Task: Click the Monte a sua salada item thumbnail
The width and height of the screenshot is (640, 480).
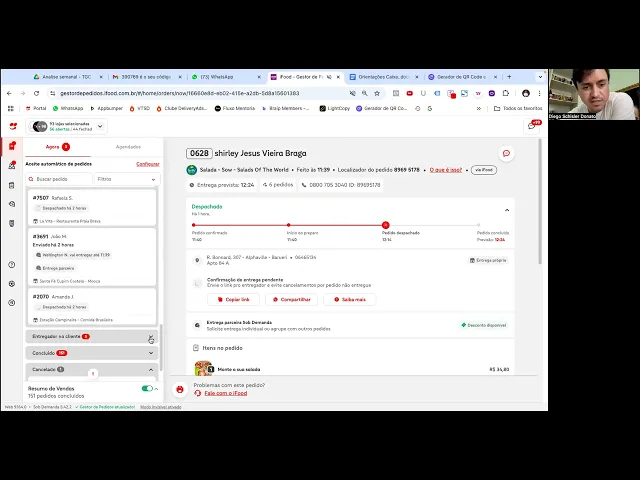Action: (203, 368)
